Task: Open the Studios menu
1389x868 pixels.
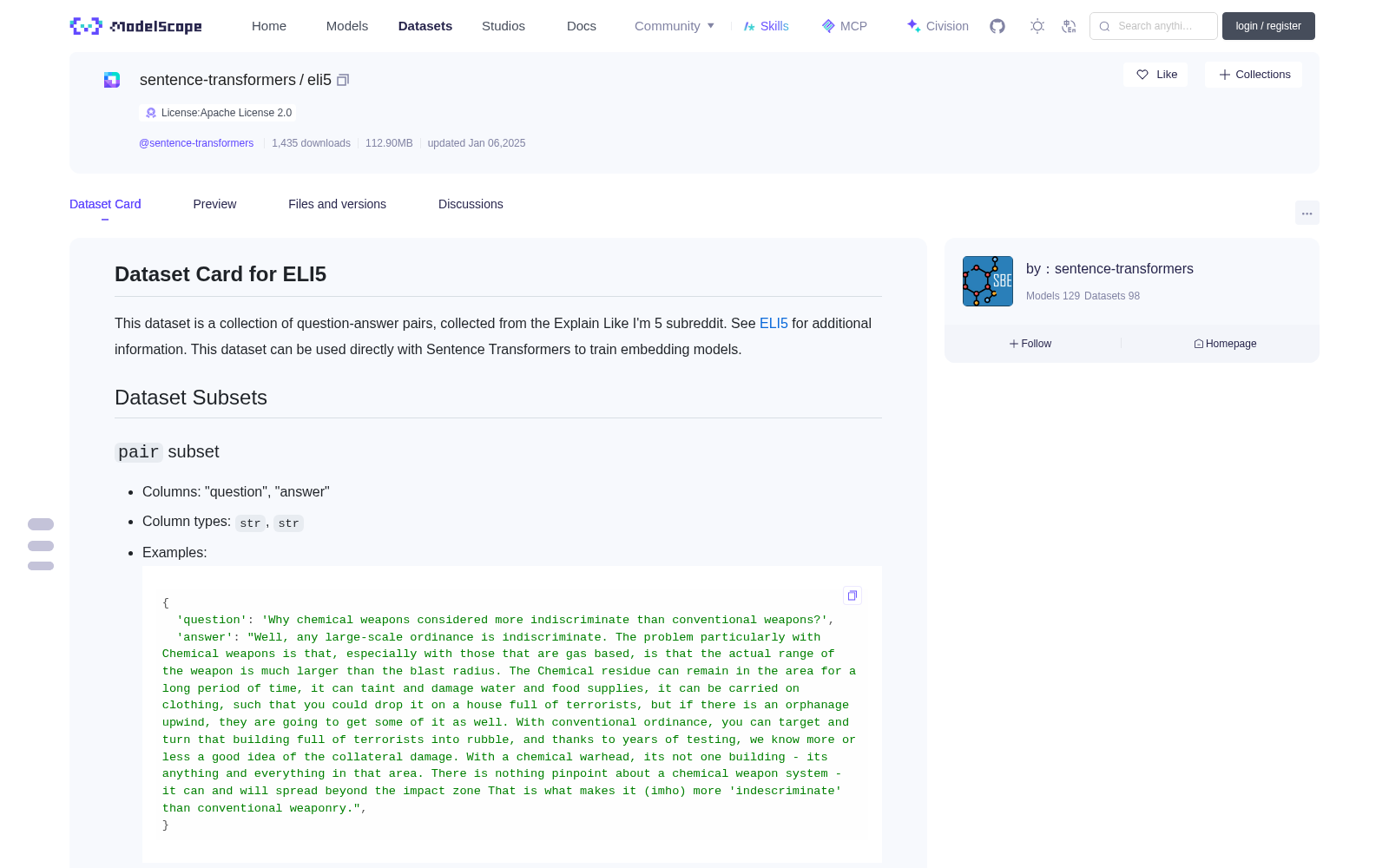Action: [504, 26]
